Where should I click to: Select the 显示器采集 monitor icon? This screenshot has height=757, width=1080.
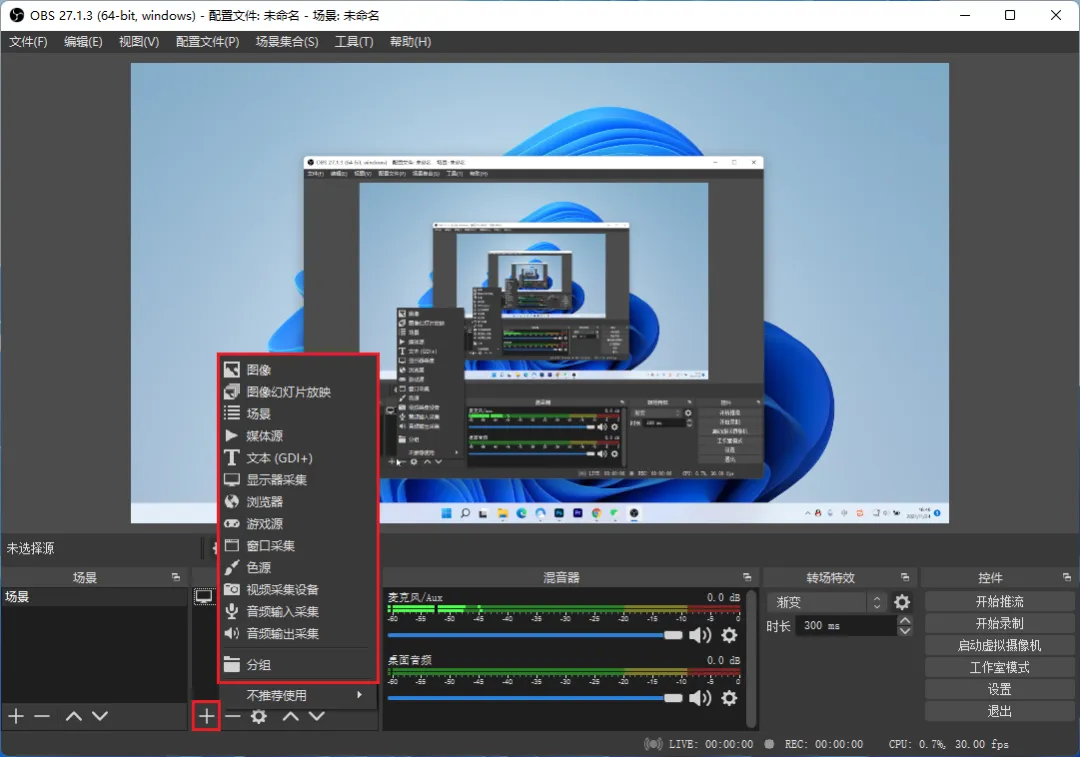[232, 479]
